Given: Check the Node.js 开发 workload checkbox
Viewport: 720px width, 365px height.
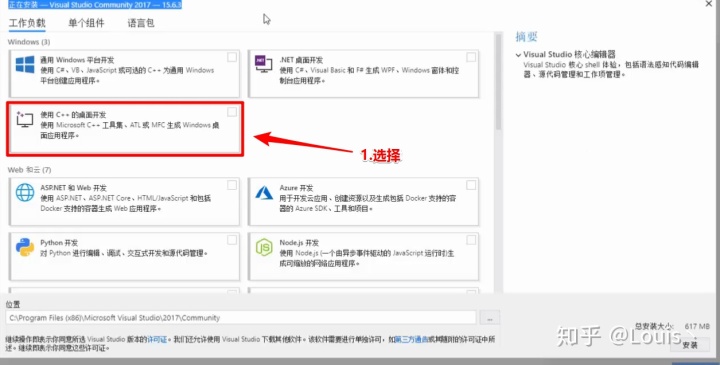Looking at the screenshot, I should point(471,240).
